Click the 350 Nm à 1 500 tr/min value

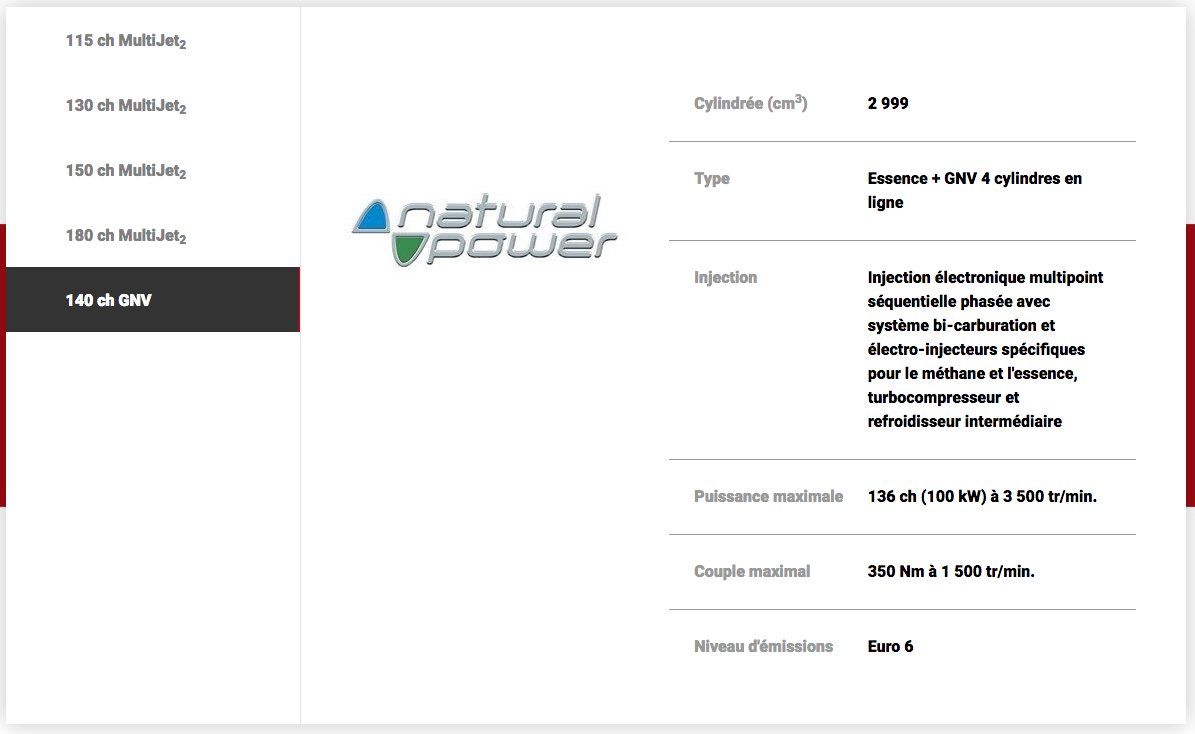coord(951,572)
